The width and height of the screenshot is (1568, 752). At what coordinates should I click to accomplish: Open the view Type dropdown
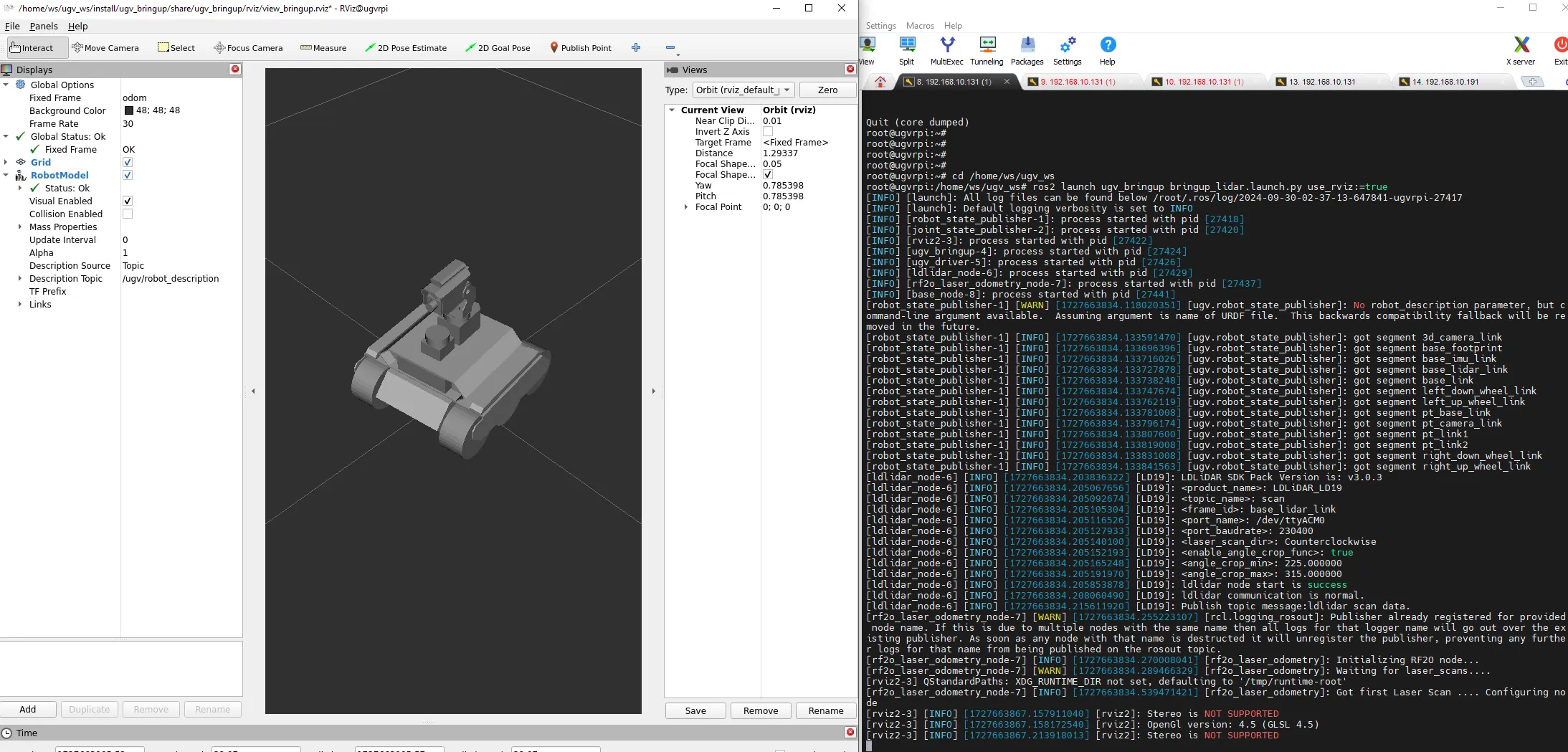pyautogui.click(x=743, y=90)
